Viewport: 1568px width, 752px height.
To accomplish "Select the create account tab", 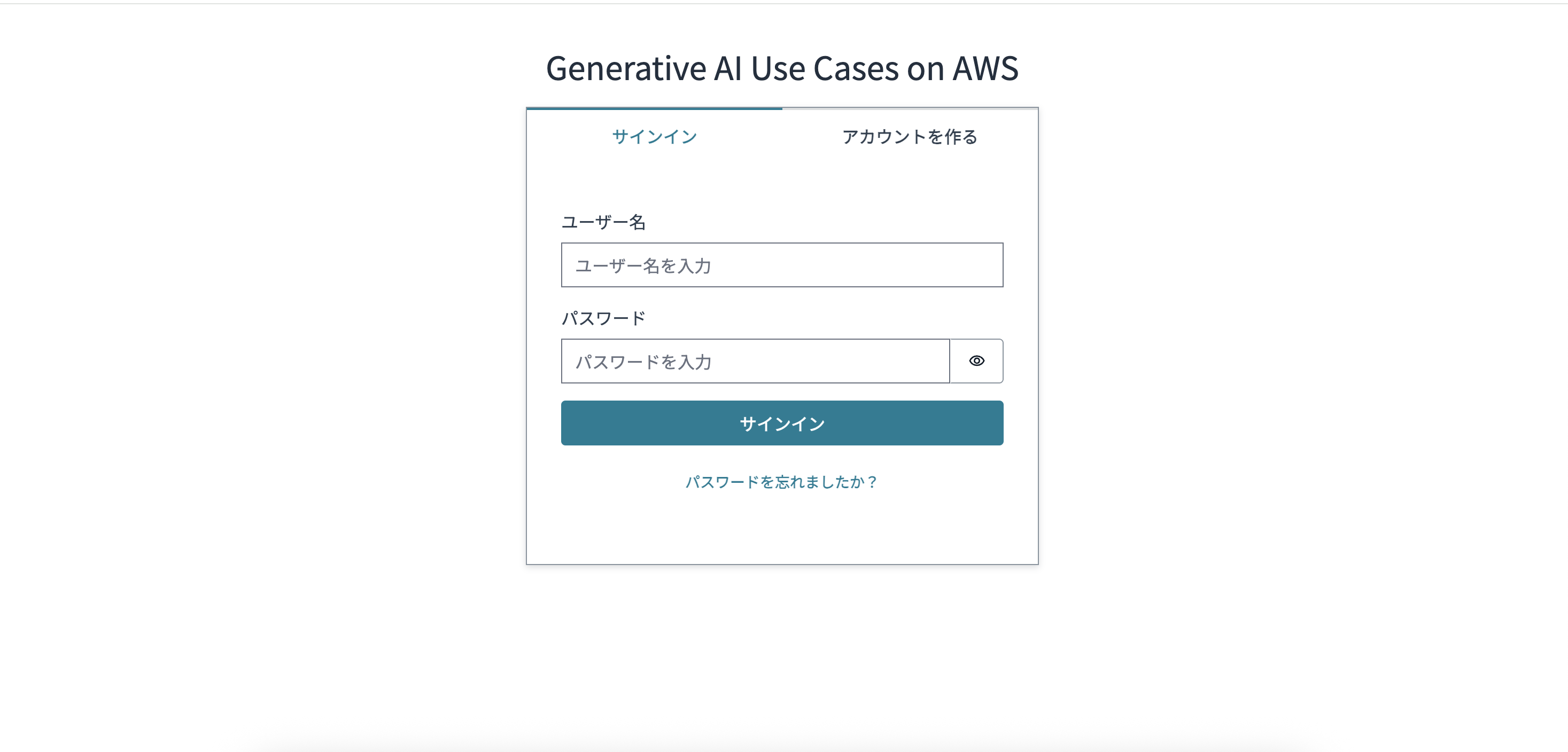I will [910, 136].
